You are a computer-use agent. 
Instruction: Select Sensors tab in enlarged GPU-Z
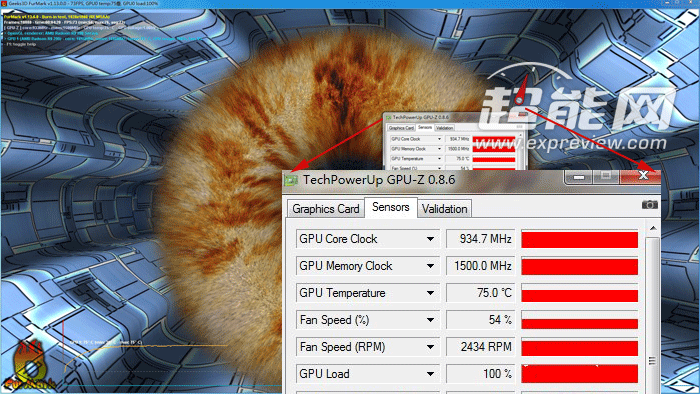pos(391,207)
